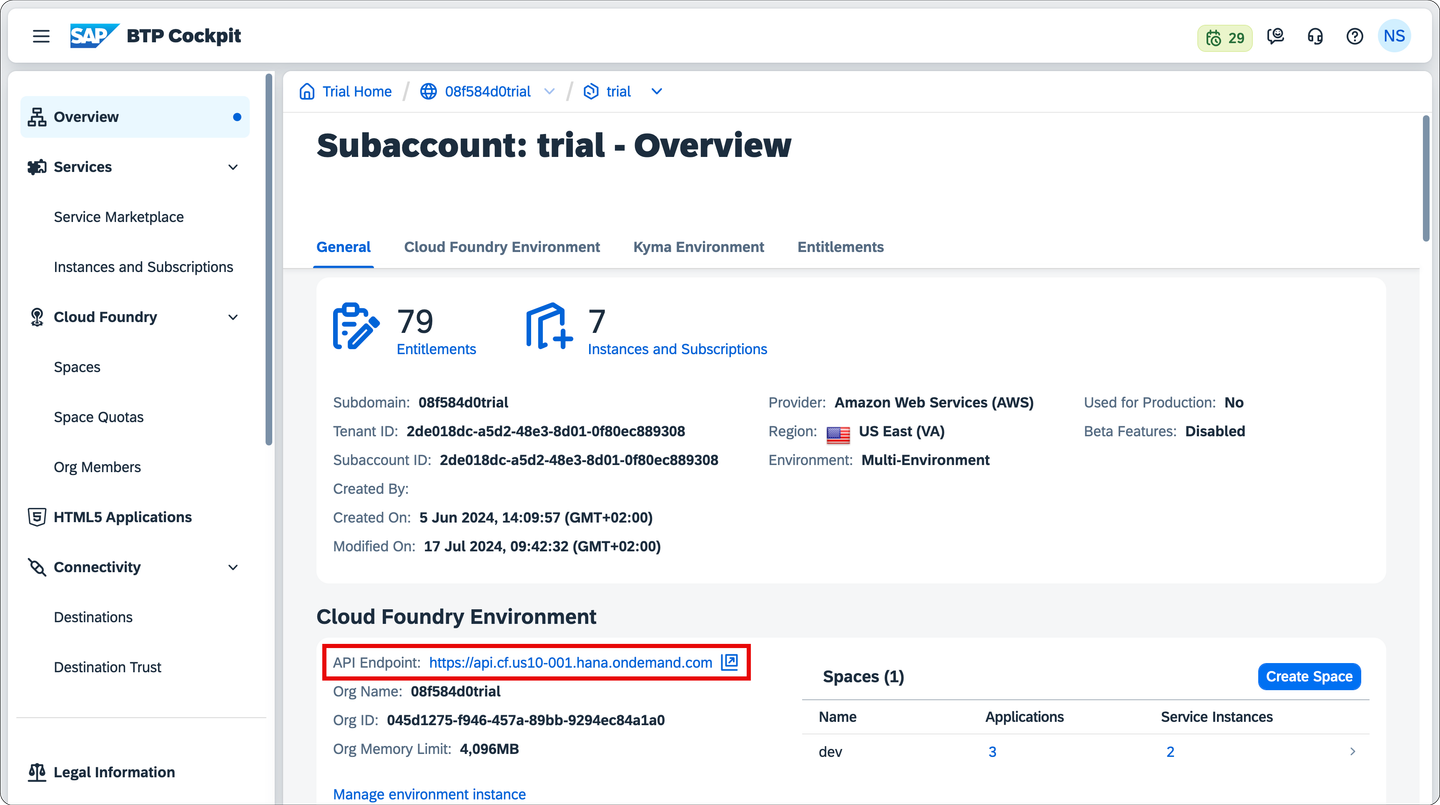Click the sidebar vertical scrollbar
Viewport: 1440px width, 805px height.
[269, 260]
